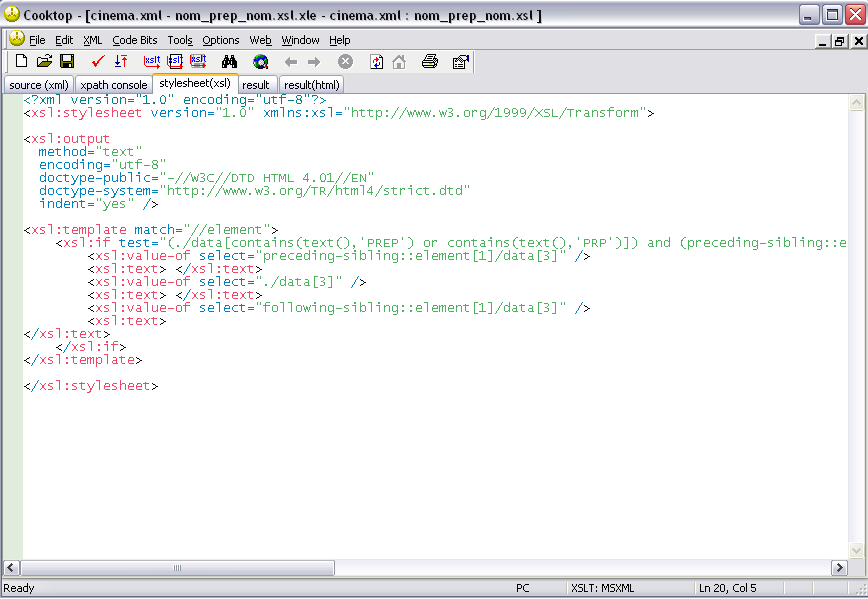
Task: Click the method="text" attribute line
Action: click(x=90, y=152)
